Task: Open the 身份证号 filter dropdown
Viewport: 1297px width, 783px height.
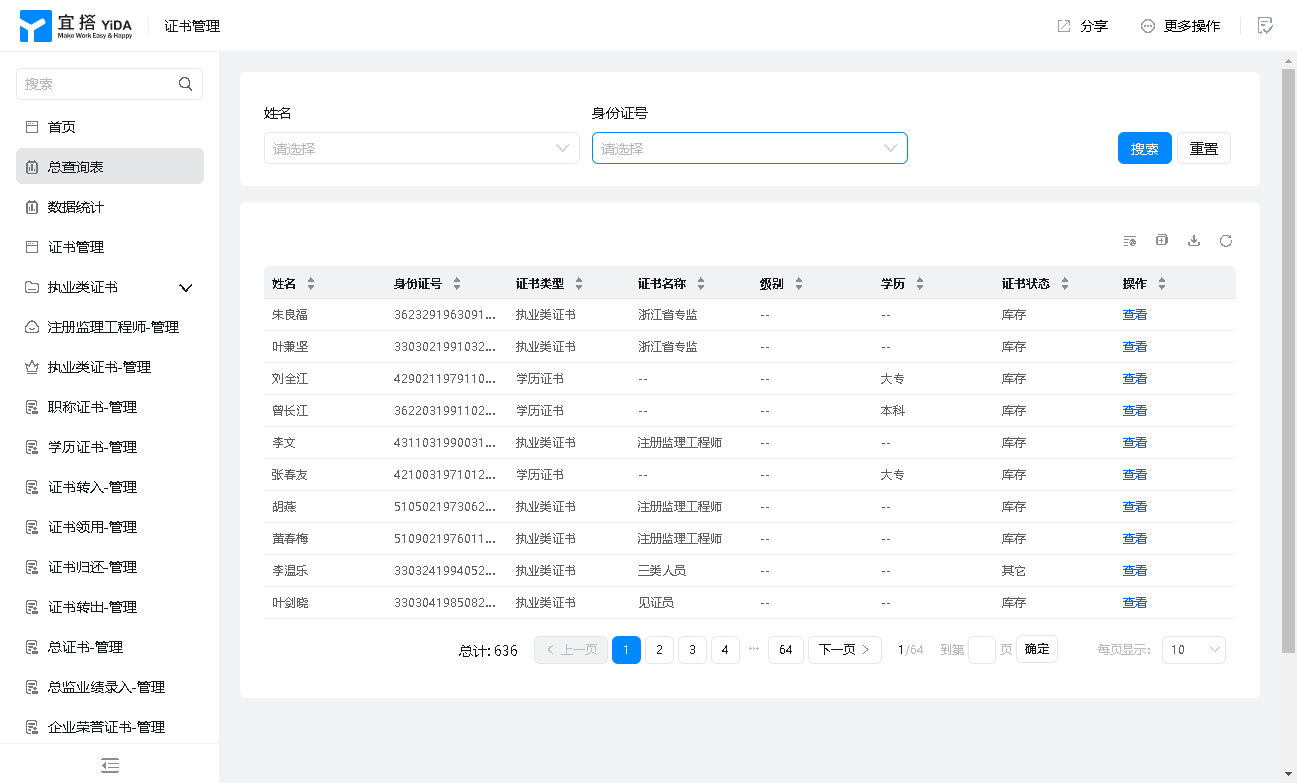Action: 750,148
